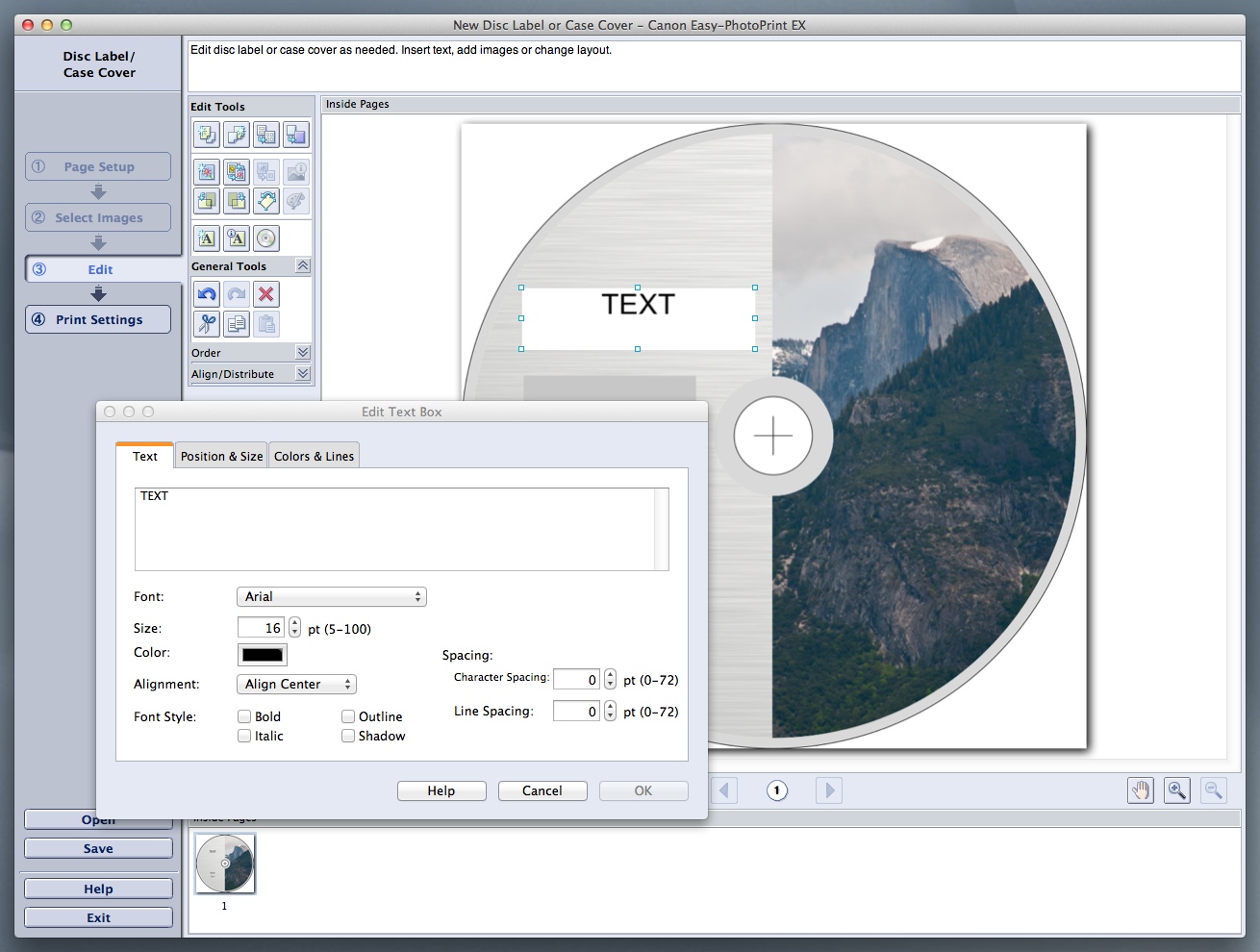This screenshot has height=952, width=1260.
Task: Check the Shadow font style option
Action: 348,736
